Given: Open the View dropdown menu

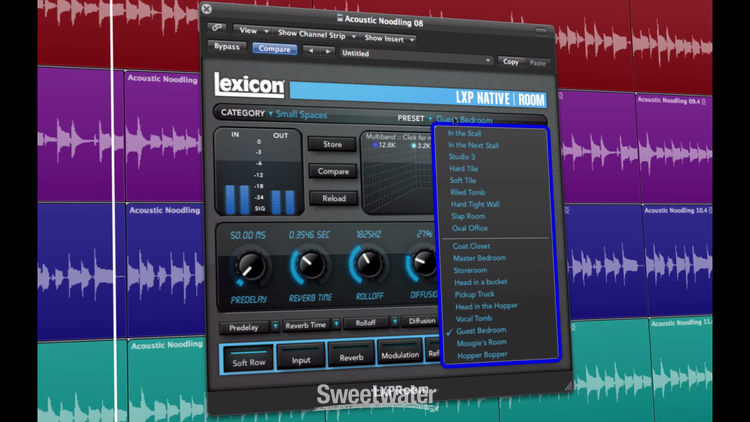Looking at the screenshot, I should pyautogui.click(x=254, y=31).
